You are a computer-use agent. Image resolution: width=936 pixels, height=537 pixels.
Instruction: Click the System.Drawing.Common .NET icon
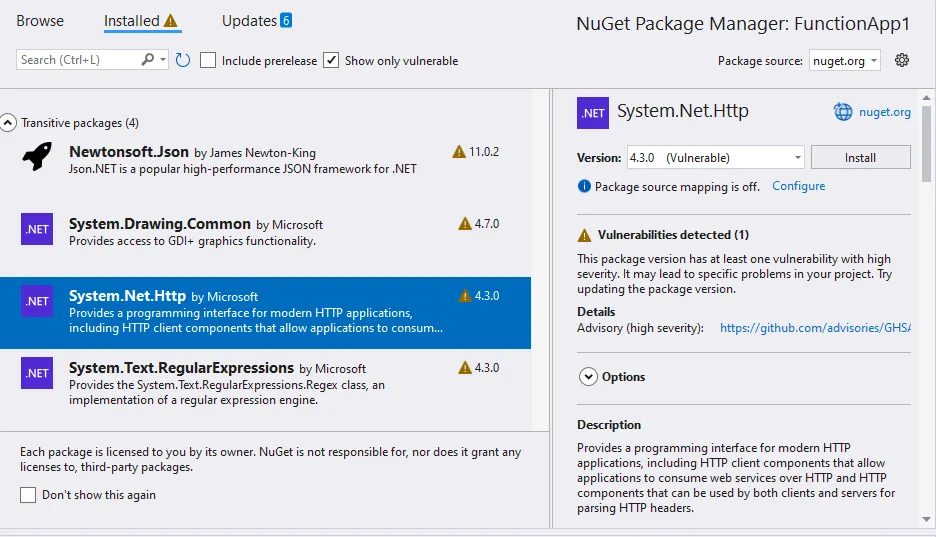point(37,229)
